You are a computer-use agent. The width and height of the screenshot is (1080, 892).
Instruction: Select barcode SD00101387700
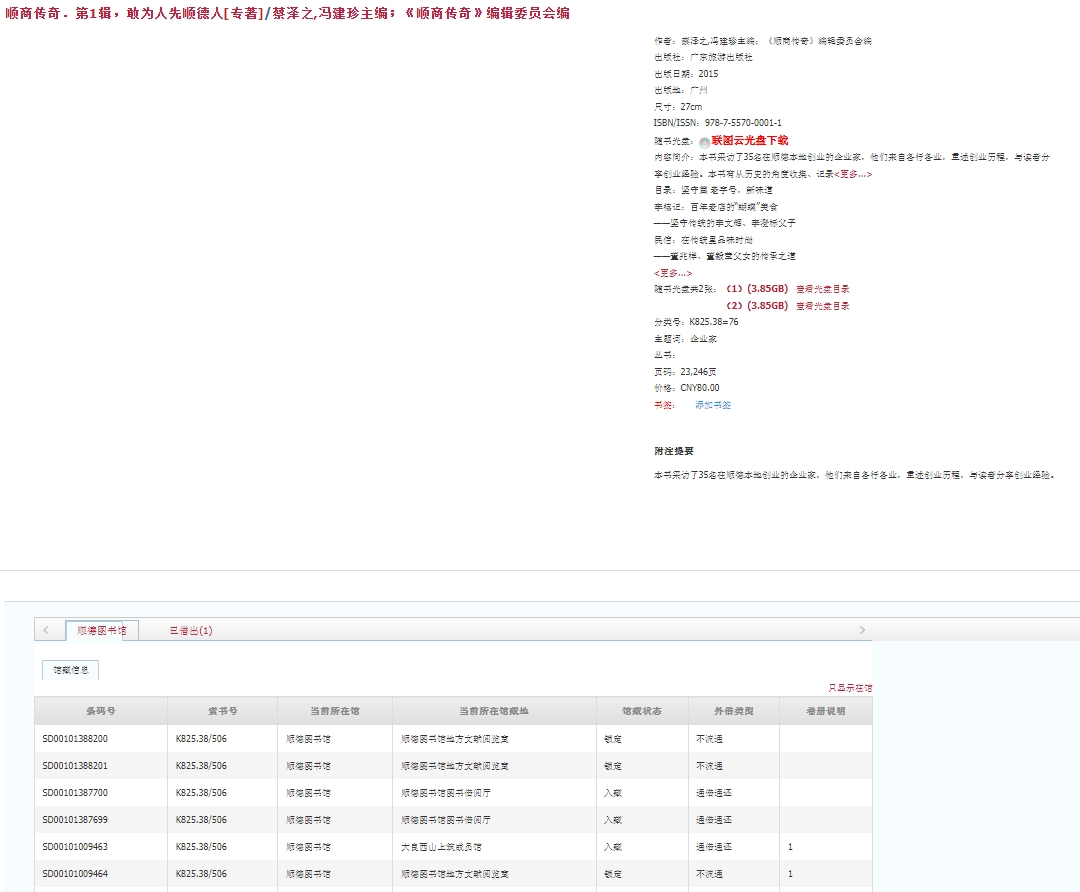tap(75, 793)
